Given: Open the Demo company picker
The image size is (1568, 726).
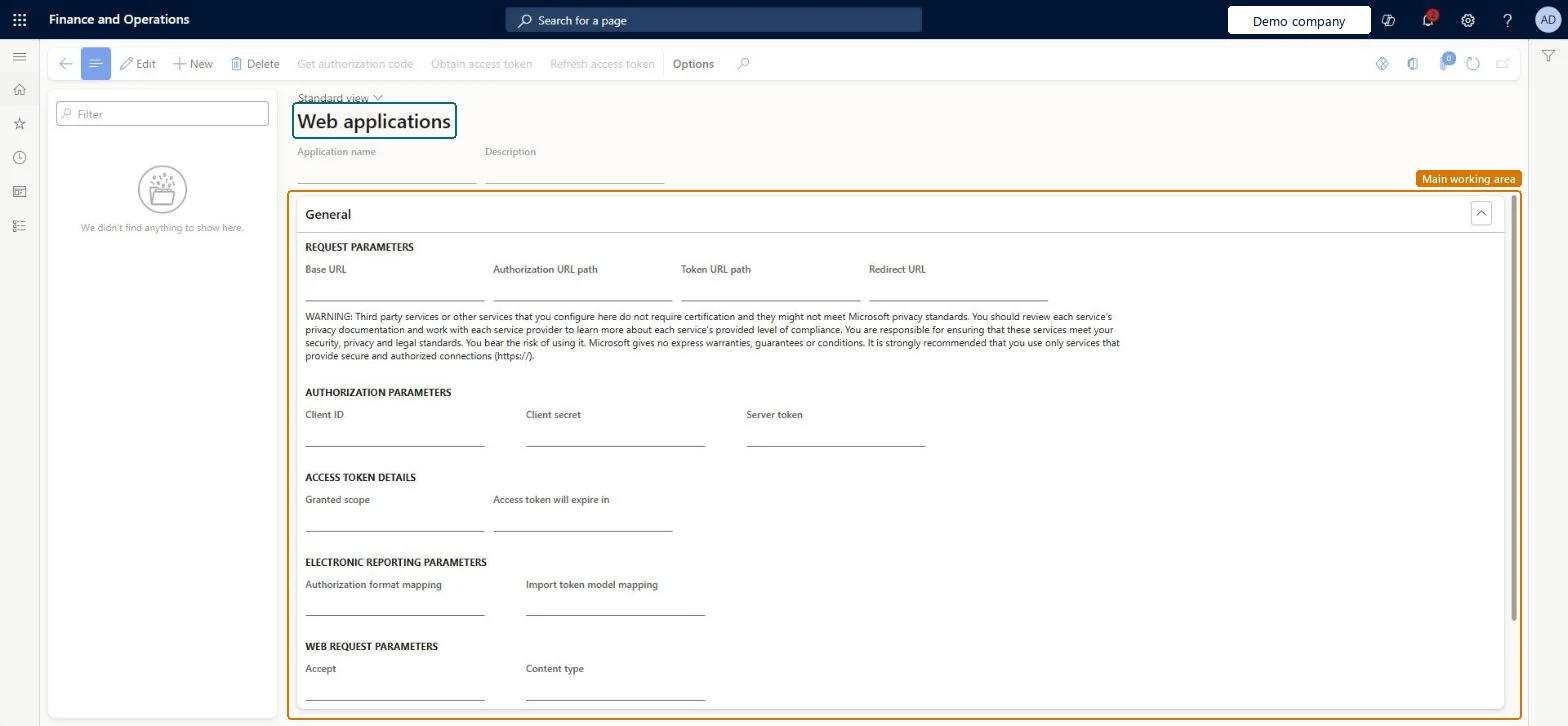Looking at the screenshot, I should pos(1299,21).
